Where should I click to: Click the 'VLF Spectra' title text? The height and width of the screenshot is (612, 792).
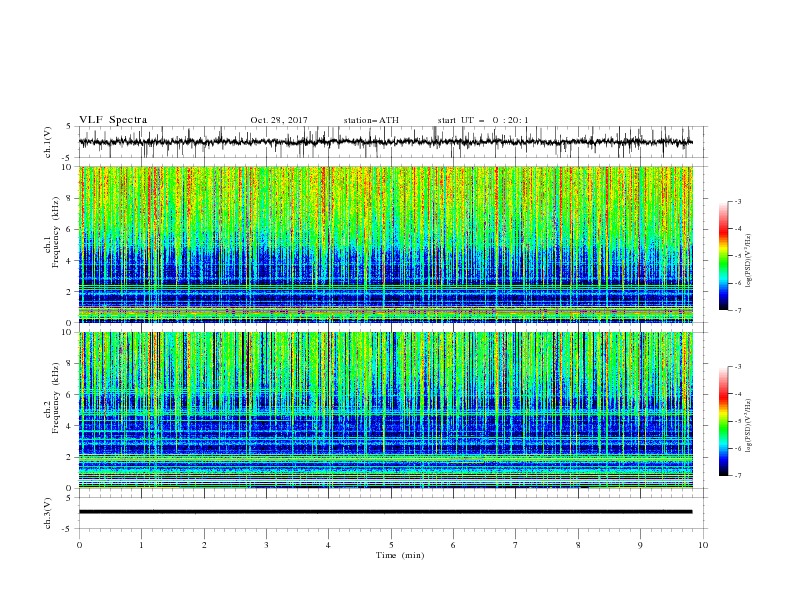tap(113, 120)
